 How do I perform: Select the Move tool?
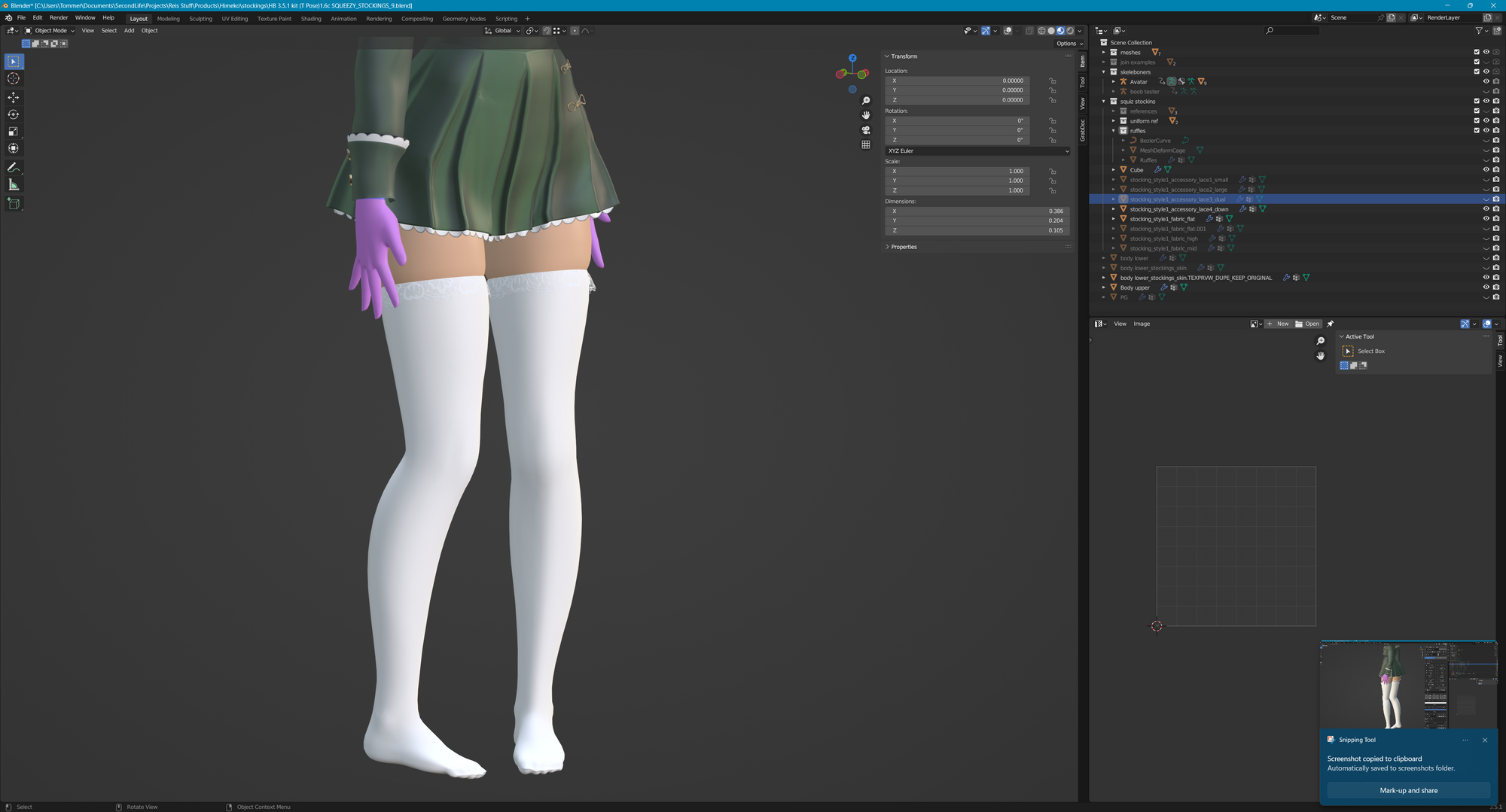tap(14, 97)
